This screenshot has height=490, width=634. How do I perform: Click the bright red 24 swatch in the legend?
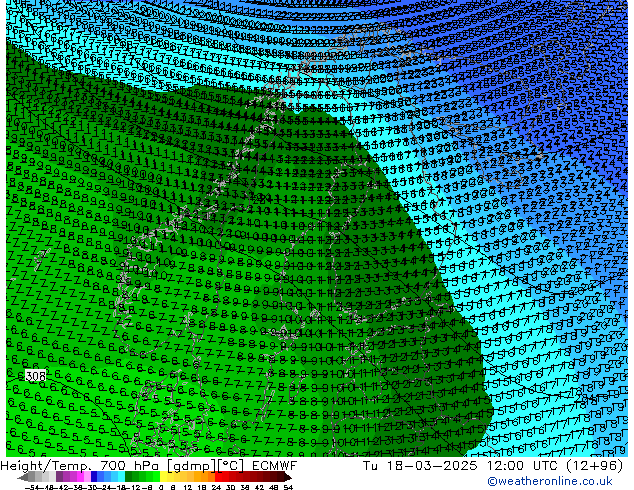tap(218, 477)
